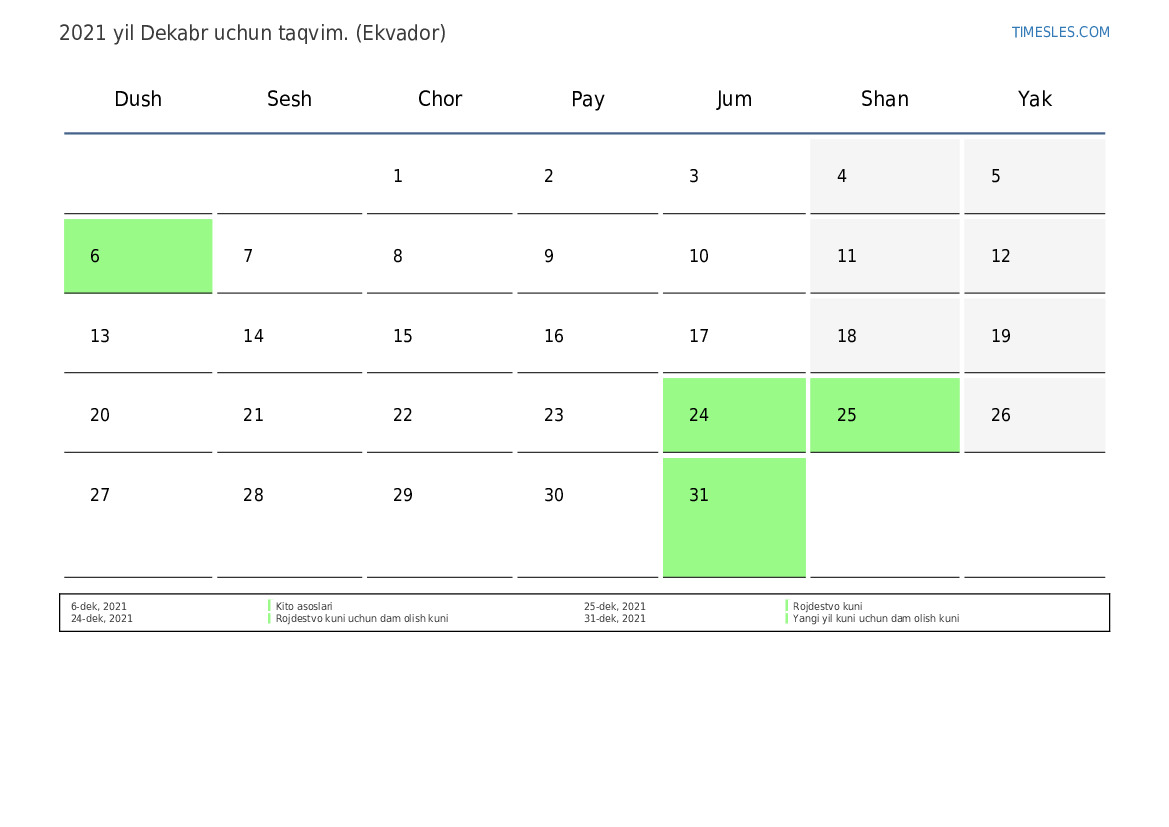The height and width of the screenshot is (827, 1169).
Task: Click the calendar title for Ekvador
Action: coord(252,33)
